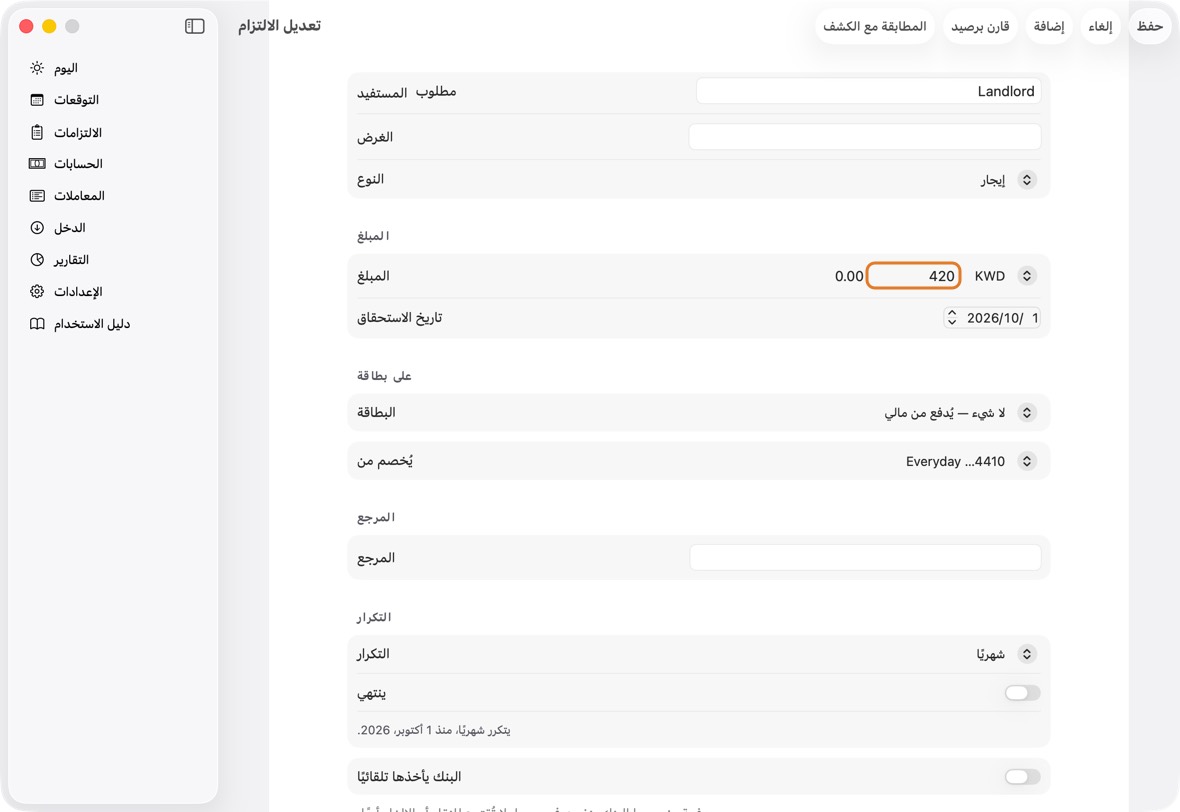Toggle the ينتهي switch
The image size is (1180, 812).
point(1022,692)
